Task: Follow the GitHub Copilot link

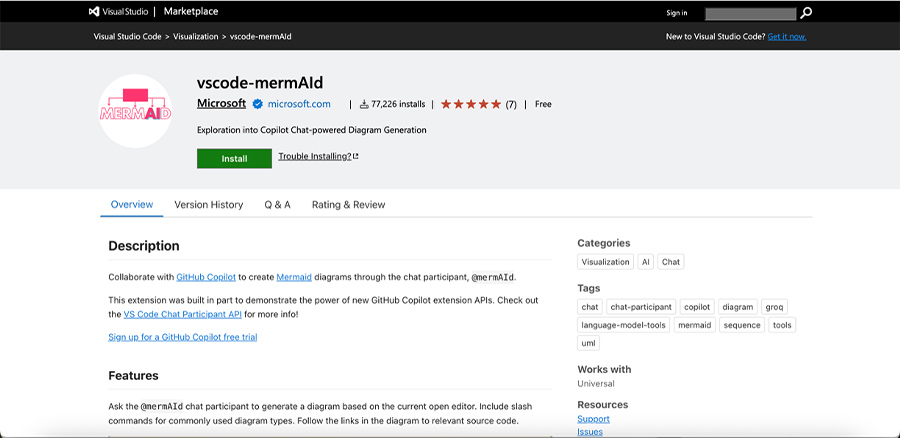Action: coord(206,277)
